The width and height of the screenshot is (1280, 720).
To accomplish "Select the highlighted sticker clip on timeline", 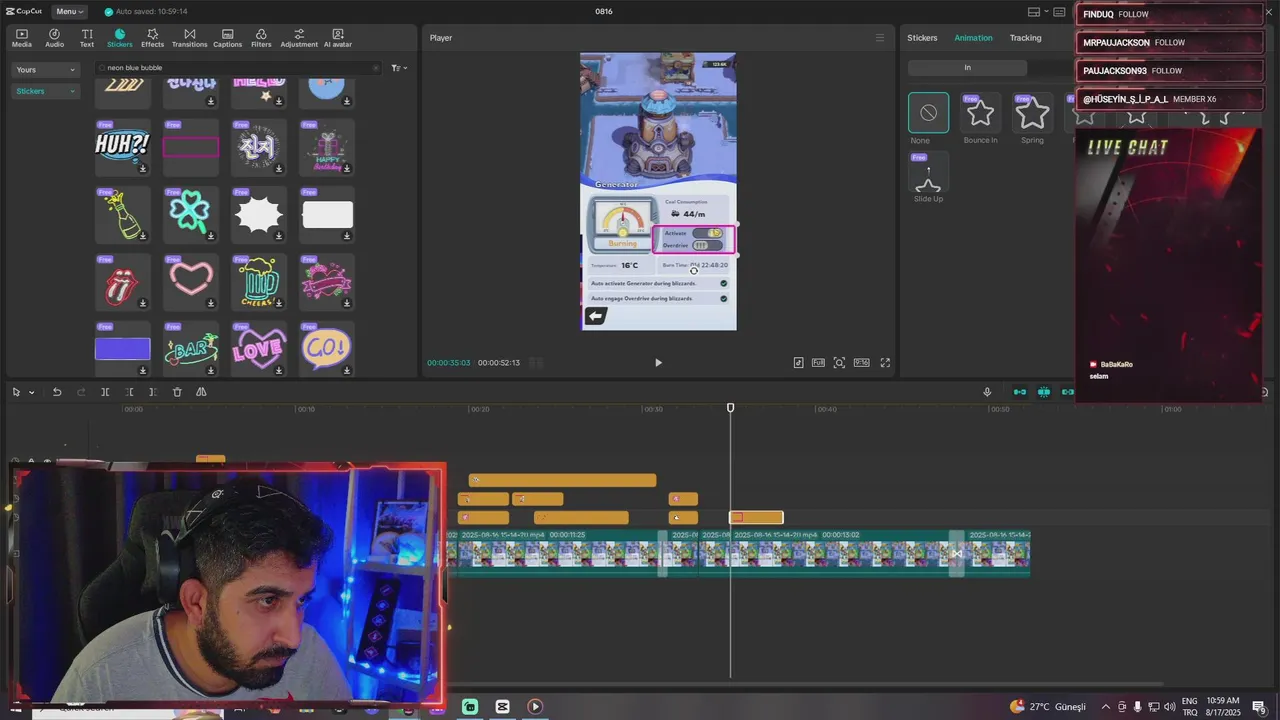I will coord(756,517).
